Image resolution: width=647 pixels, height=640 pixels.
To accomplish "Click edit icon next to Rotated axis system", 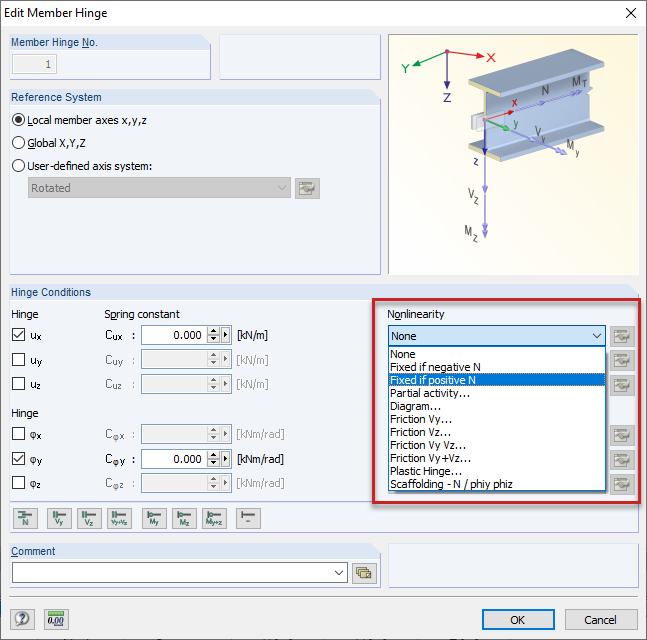I will click(307, 188).
